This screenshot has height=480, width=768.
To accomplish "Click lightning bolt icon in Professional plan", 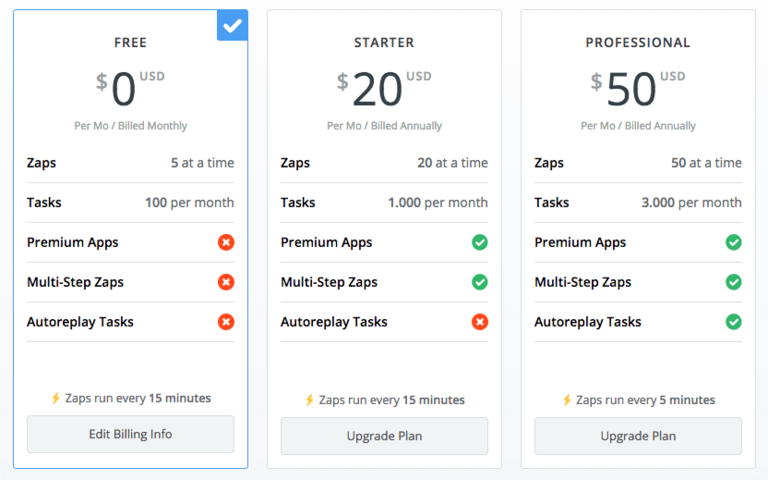I will [567, 400].
